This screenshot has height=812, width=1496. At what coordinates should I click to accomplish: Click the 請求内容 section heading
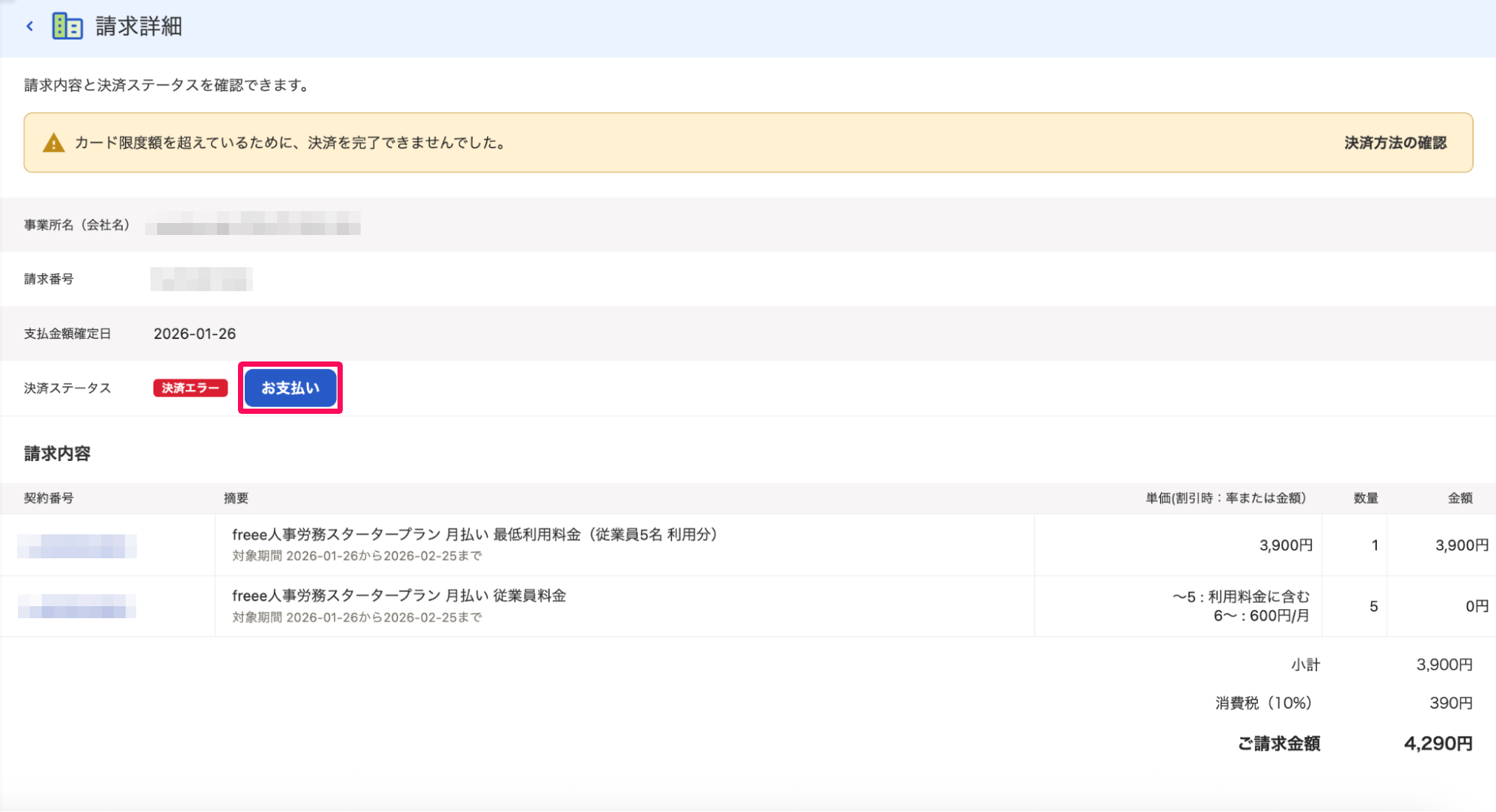pyautogui.click(x=57, y=454)
